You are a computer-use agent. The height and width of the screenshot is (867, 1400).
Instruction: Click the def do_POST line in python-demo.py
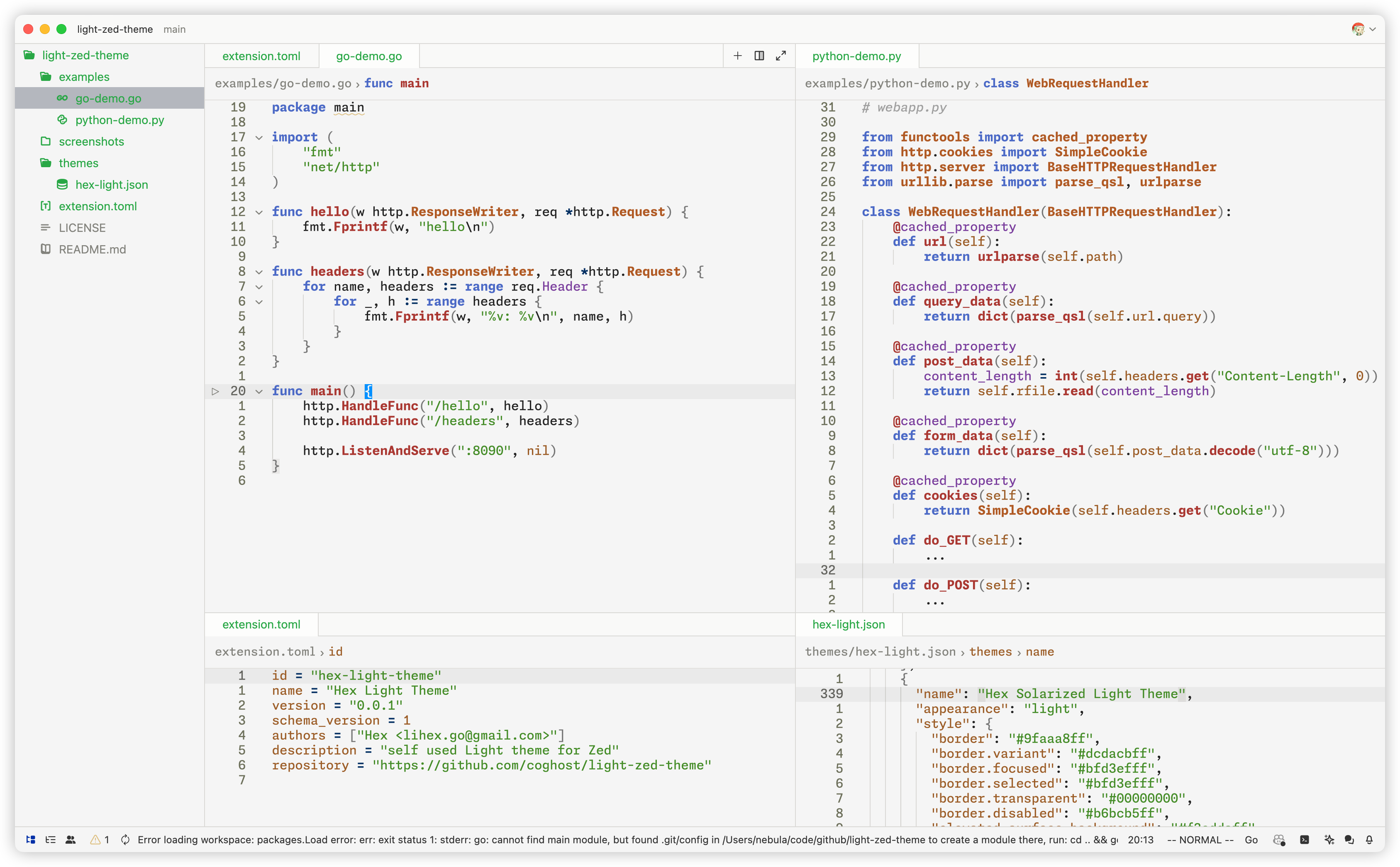(961, 585)
